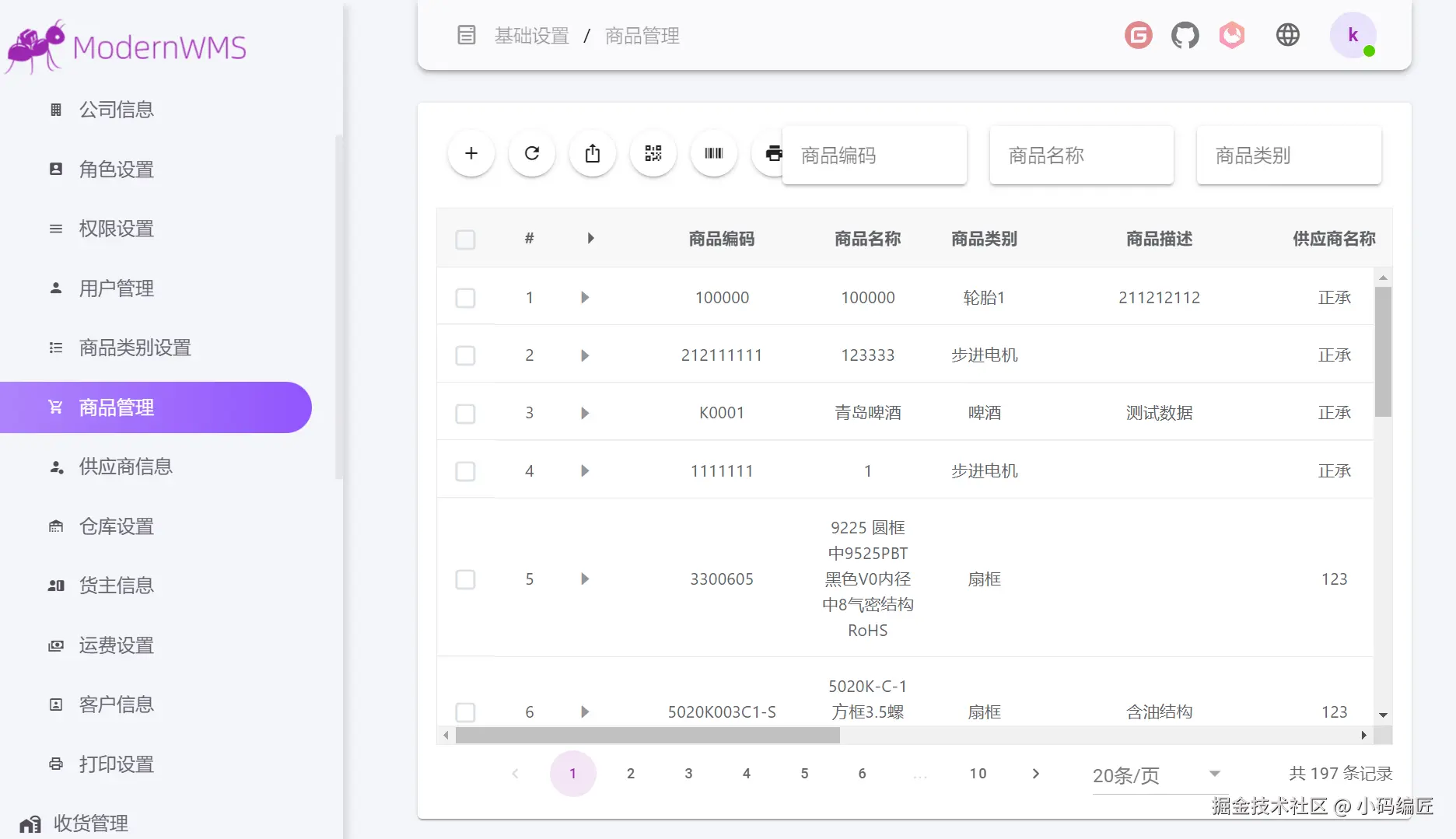Switch to 供应商信息 menu item
This screenshot has height=839, width=1456.
127,467
